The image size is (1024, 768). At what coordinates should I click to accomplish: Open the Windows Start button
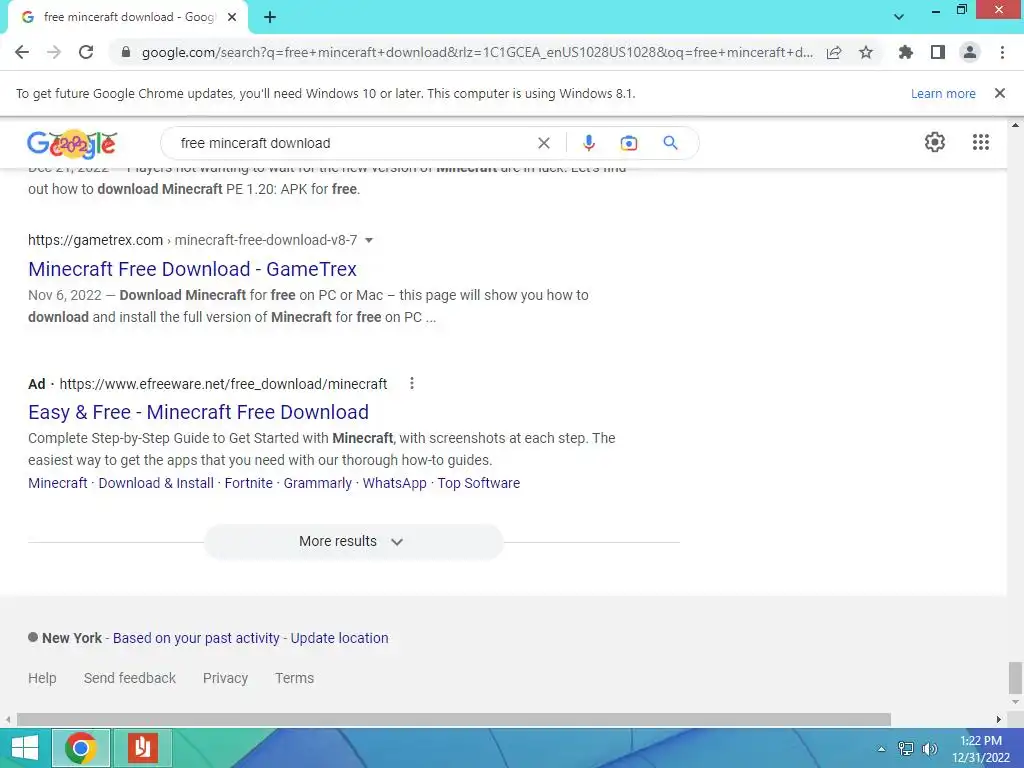(25, 748)
